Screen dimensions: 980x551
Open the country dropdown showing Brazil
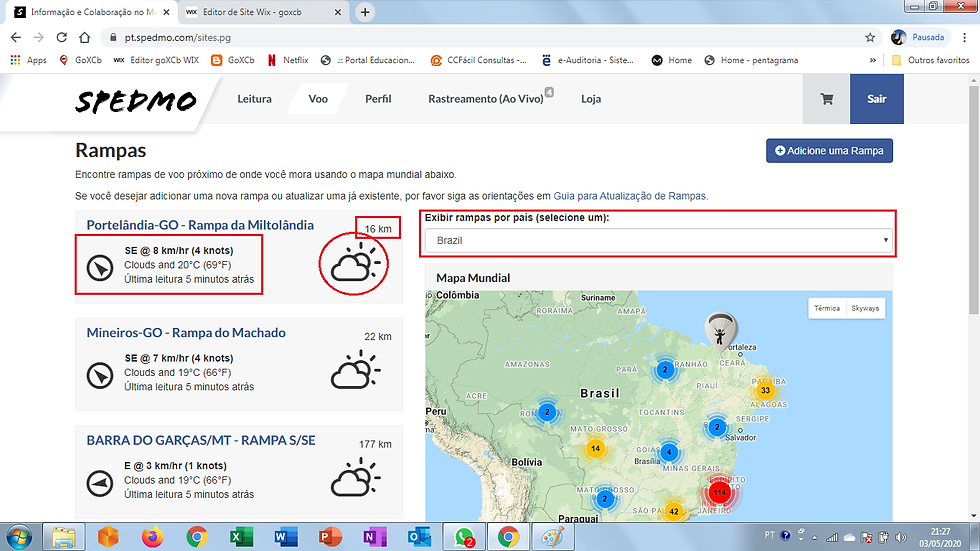tap(658, 241)
